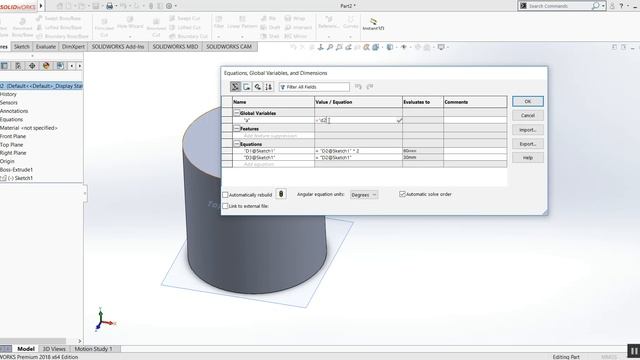This screenshot has height=360, width=640.
Task: Click OK in the Equations dialog
Action: tap(528, 101)
